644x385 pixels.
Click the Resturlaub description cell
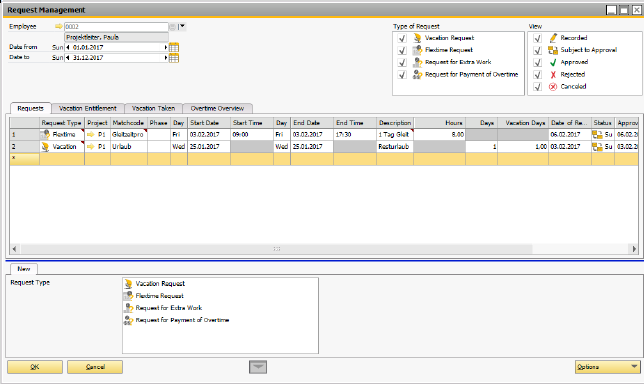(x=395, y=147)
